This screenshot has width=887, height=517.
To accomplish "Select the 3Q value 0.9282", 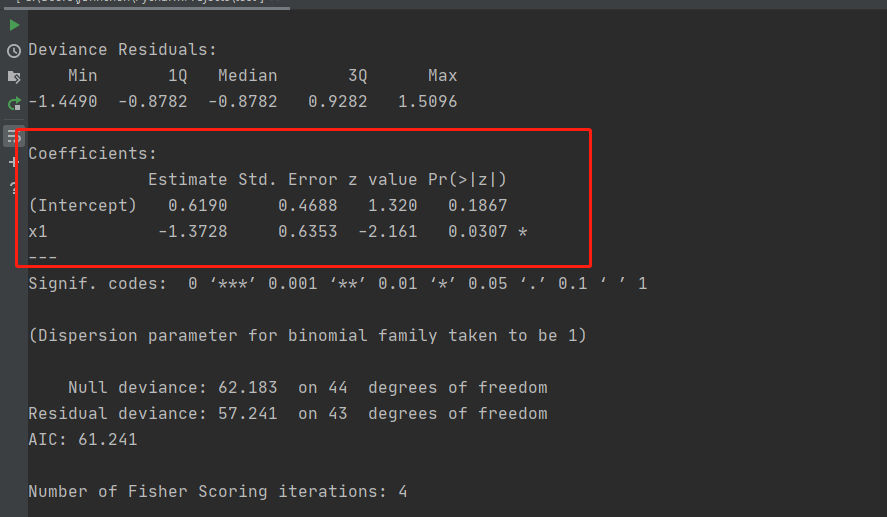I will click(338, 102).
